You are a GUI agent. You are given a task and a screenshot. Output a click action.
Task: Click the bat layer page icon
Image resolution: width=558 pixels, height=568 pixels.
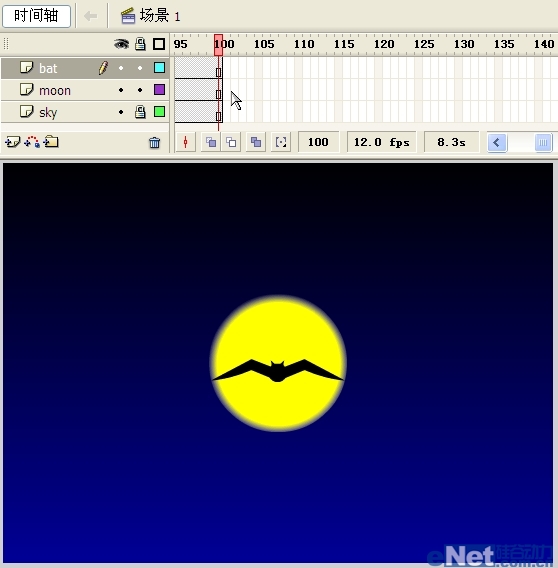pos(26,67)
